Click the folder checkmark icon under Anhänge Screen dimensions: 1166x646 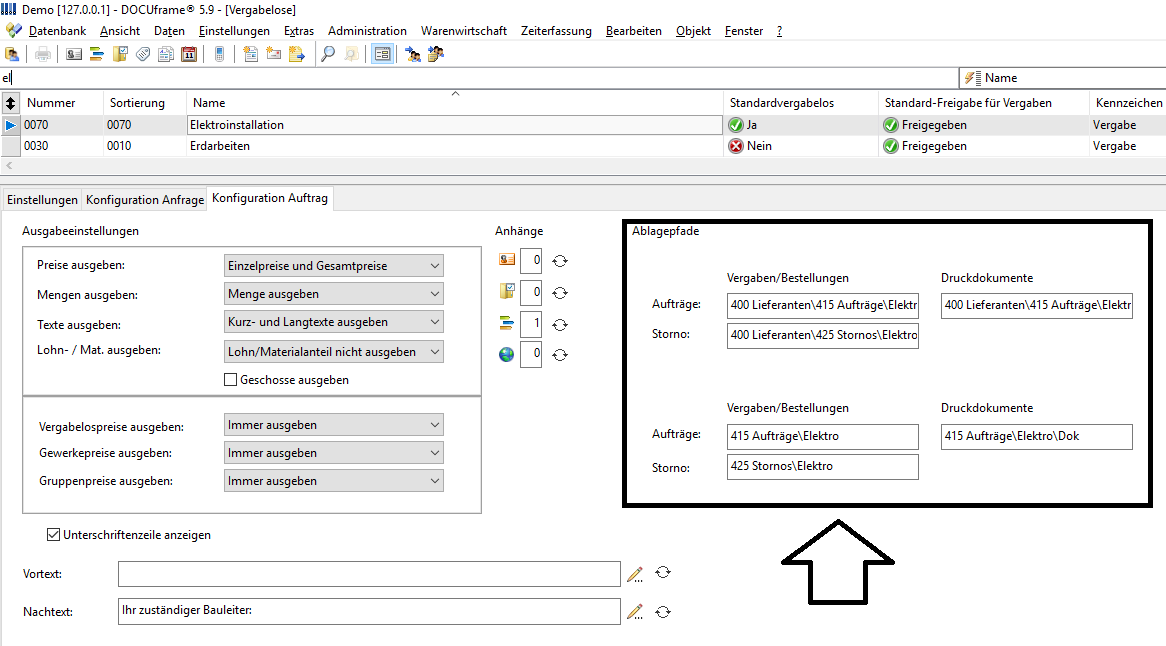pyautogui.click(x=507, y=291)
